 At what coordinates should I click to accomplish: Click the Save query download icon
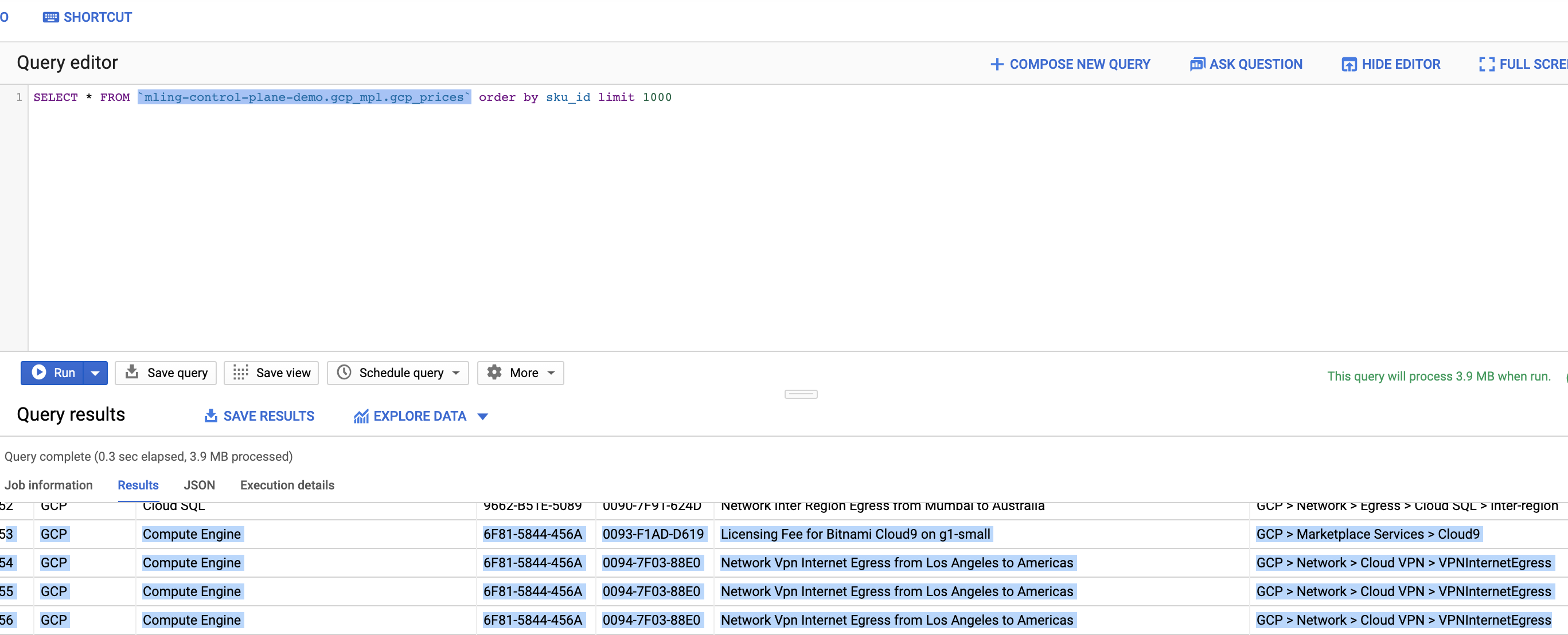[131, 373]
